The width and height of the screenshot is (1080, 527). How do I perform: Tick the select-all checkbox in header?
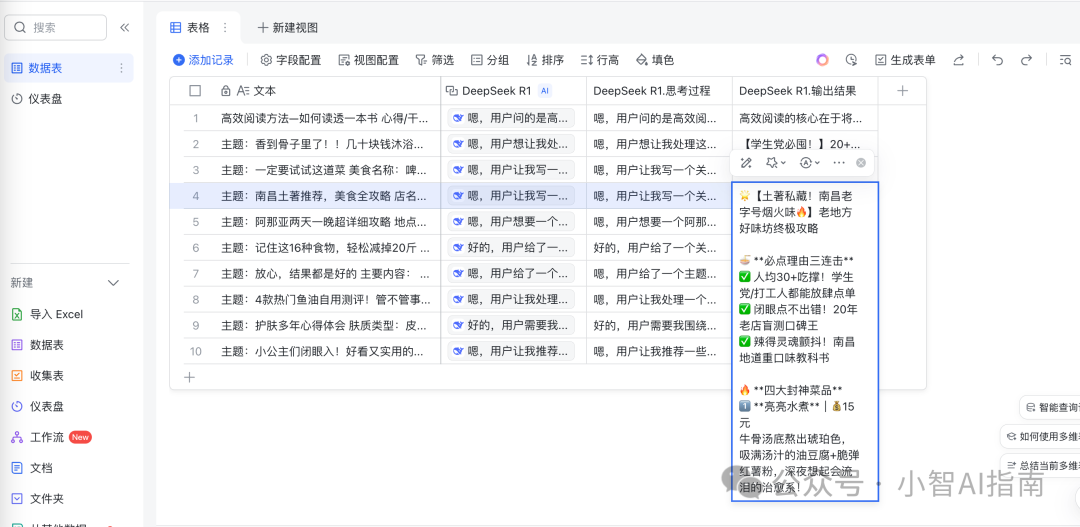coord(195,91)
